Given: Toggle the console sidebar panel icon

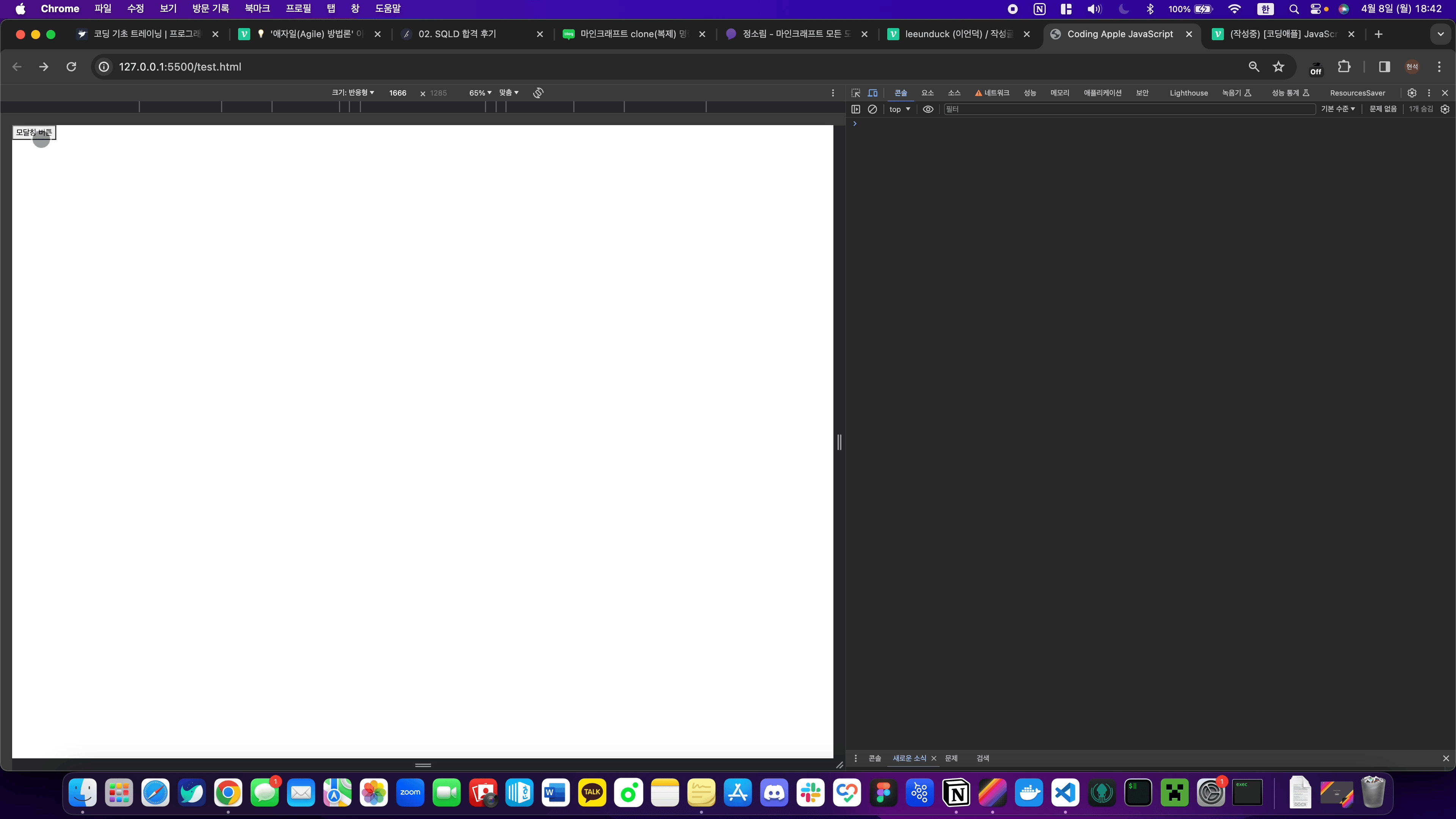Looking at the screenshot, I should [856, 109].
